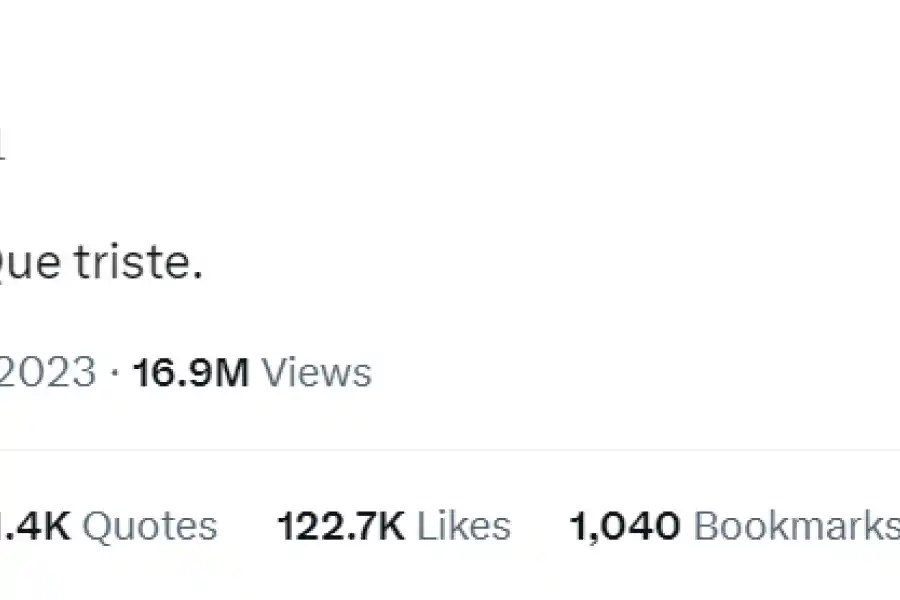Click the "K" in 1.4K Quotes

[56, 526]
